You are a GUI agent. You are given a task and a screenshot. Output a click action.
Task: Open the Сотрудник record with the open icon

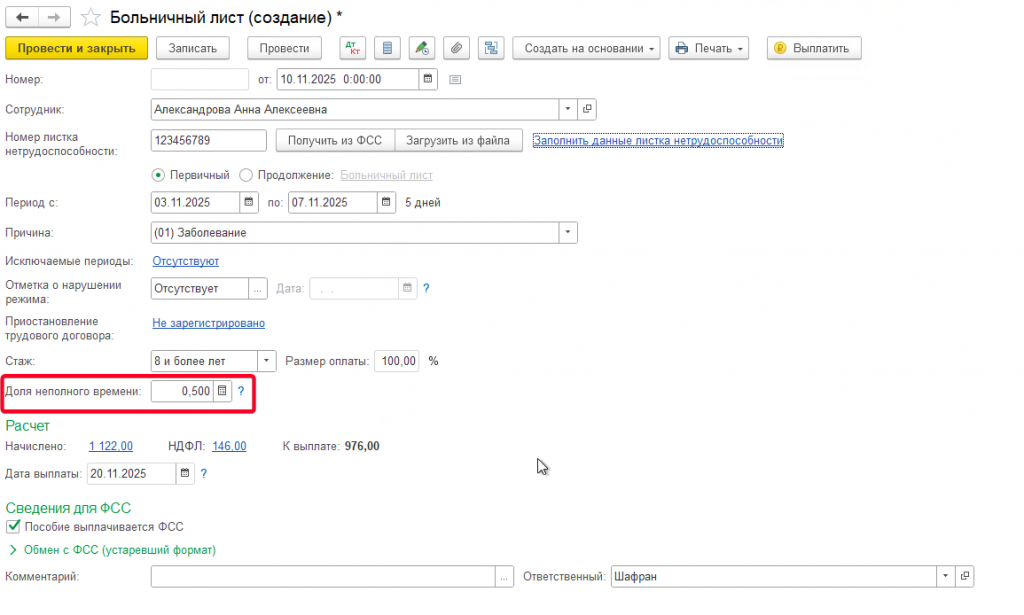coord(587,109)
